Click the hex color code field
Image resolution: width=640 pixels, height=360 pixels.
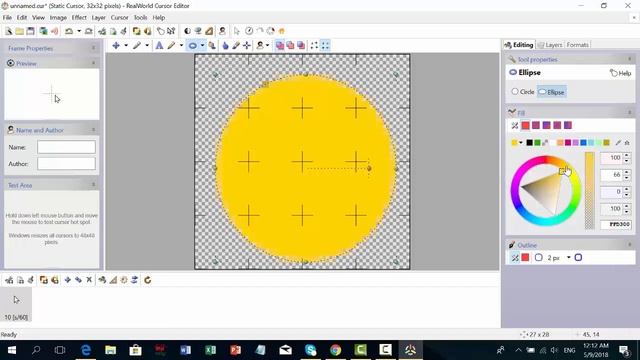616,224
